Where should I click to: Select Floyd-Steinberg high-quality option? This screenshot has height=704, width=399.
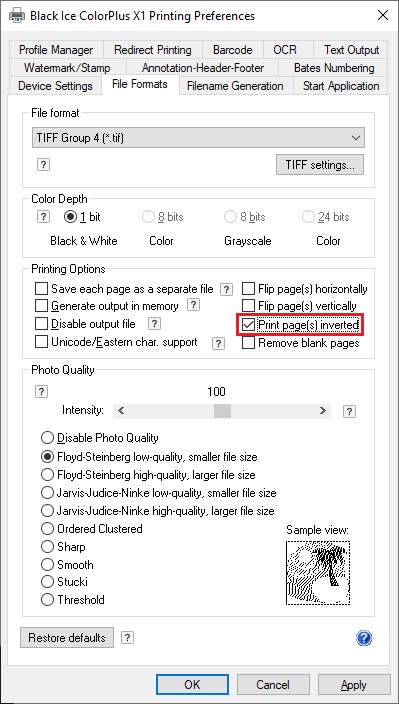tap(47, 475)
